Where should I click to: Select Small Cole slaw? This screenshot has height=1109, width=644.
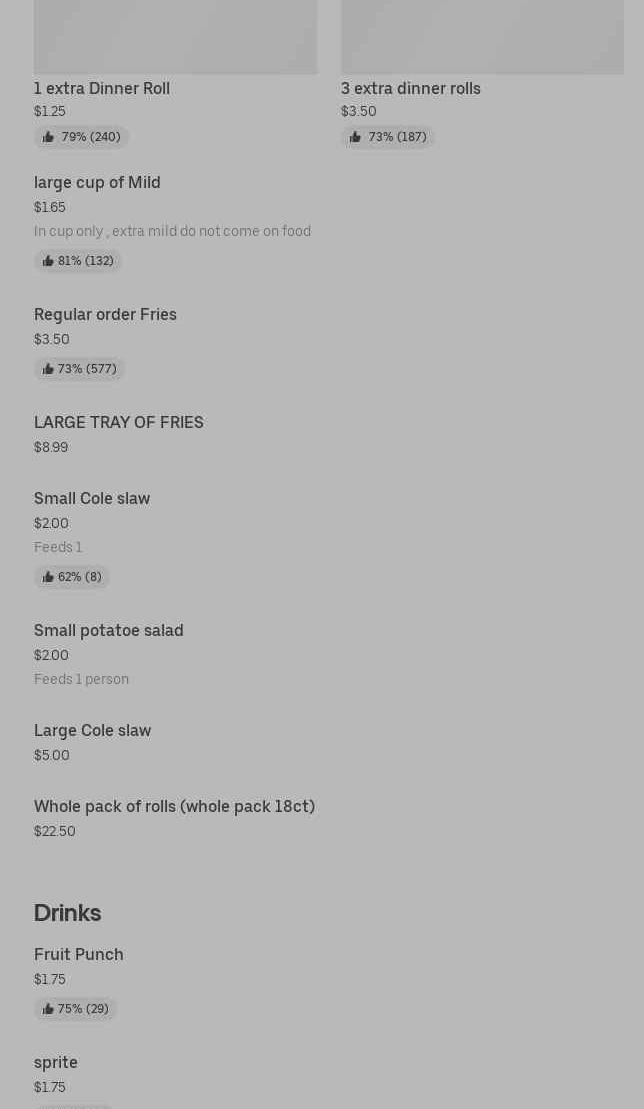pyautogui.click(x=92, y=498)
